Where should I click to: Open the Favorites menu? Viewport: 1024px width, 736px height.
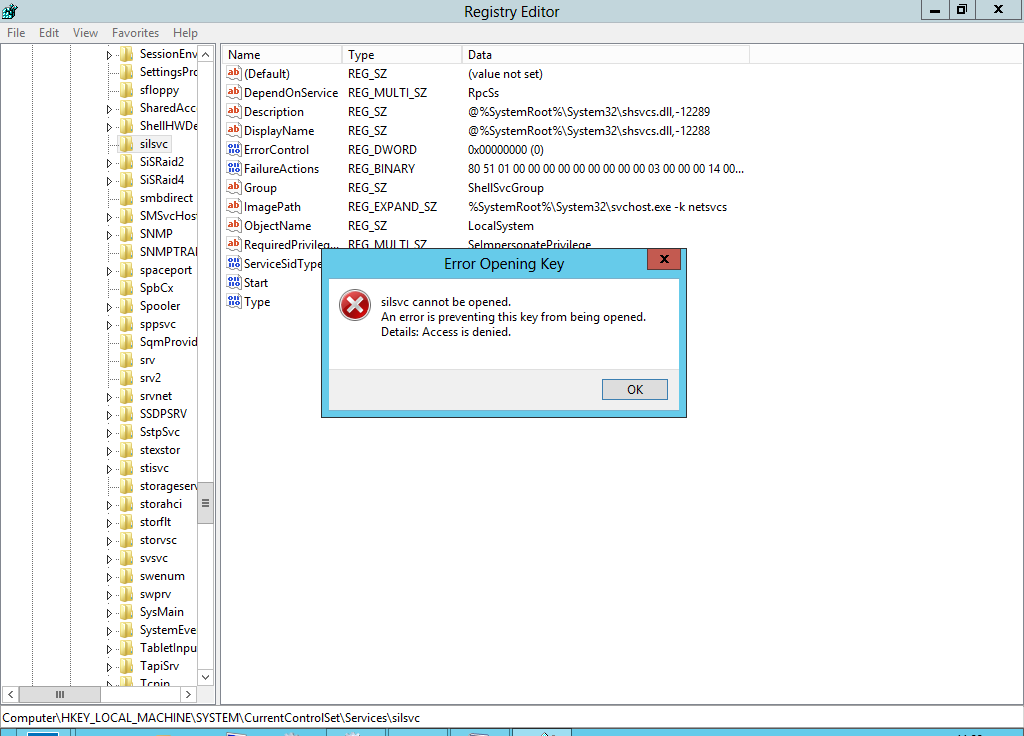(135, 33)
